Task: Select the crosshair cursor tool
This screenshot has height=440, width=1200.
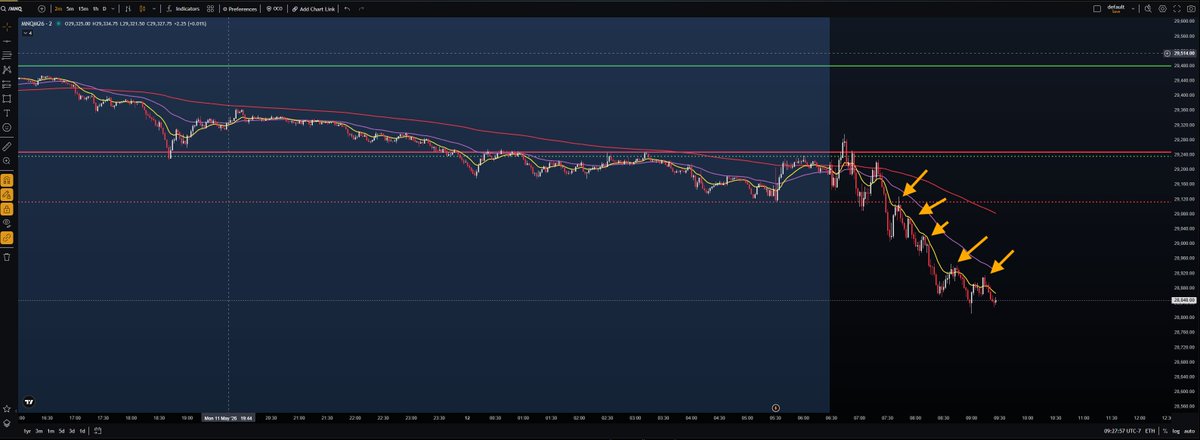Action: pos(7,27)
